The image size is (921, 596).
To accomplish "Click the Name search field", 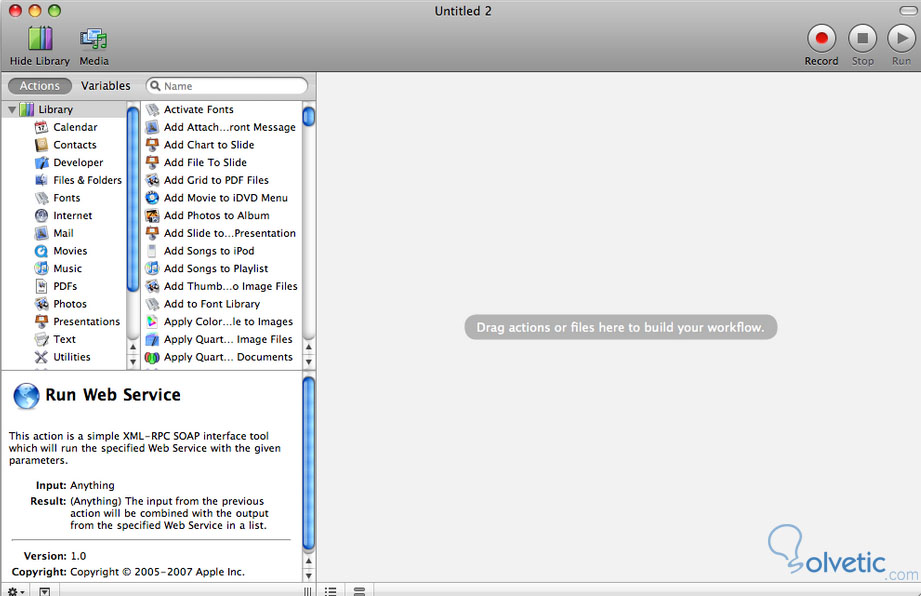I will click(x=227, y=86).
